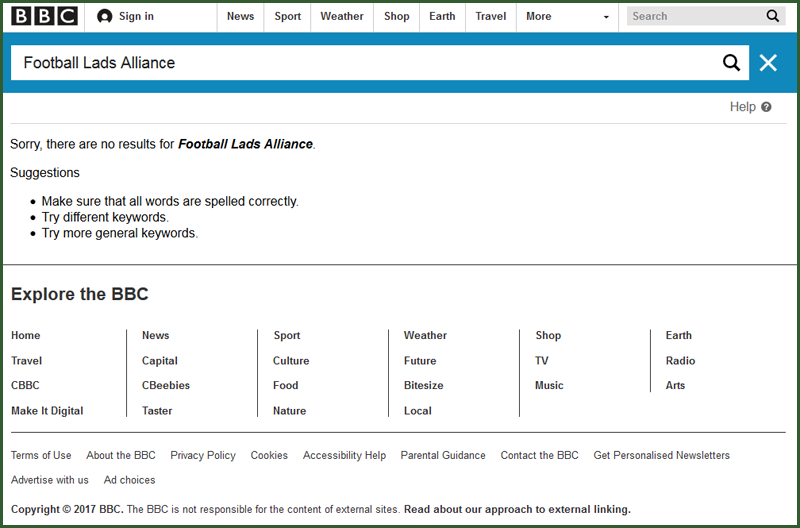Click 'Try more general keywords.' suggestion text
This screenshot has width=800, height=528.
[x=120, y=233]
